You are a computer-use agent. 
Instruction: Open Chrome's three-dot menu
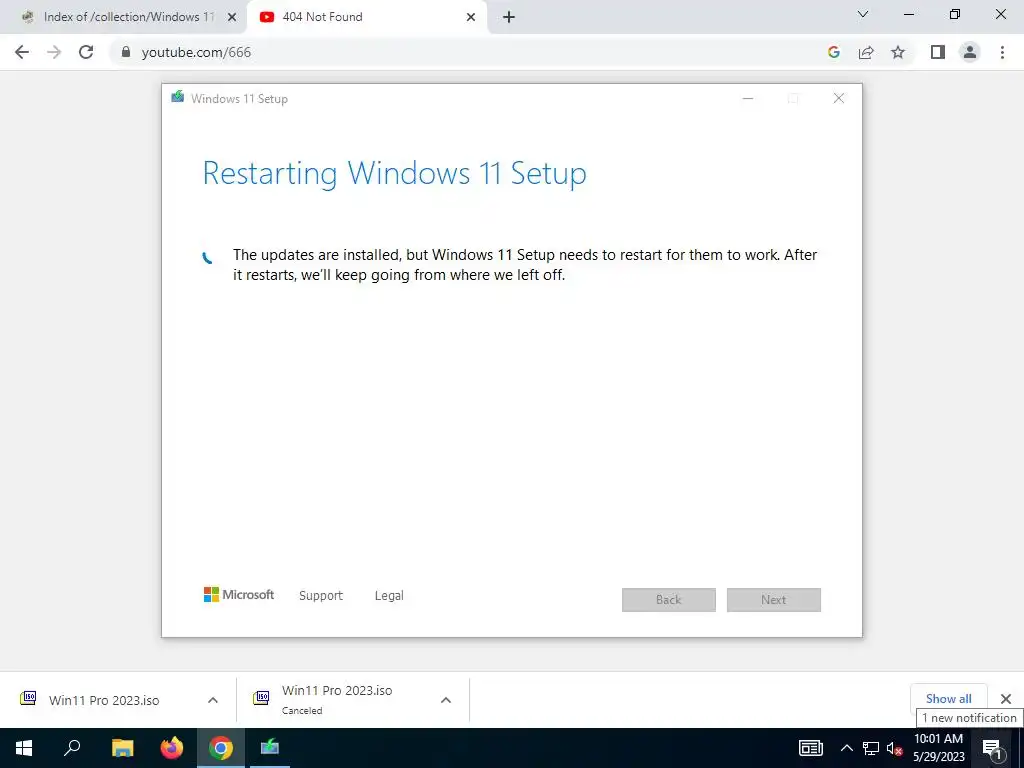1002,52
